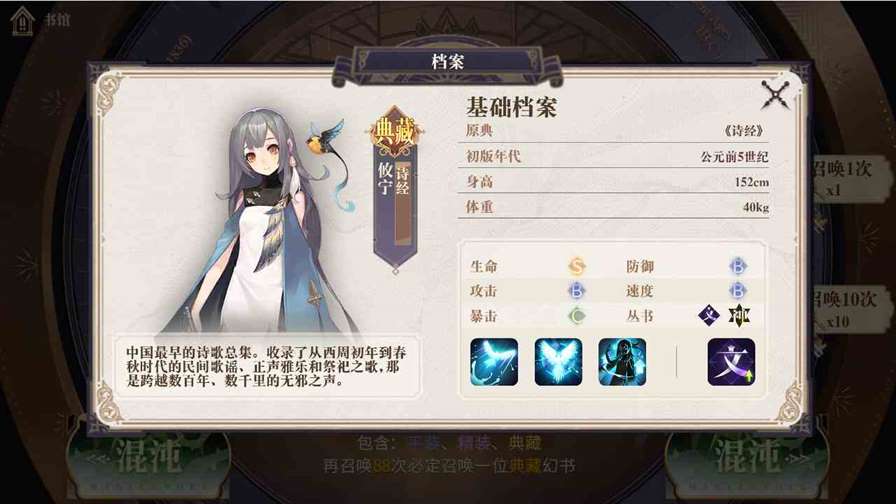This screenshot has width=896, height=504.
Task: Click the B rank badge for 速度
Action: [738, 291]
